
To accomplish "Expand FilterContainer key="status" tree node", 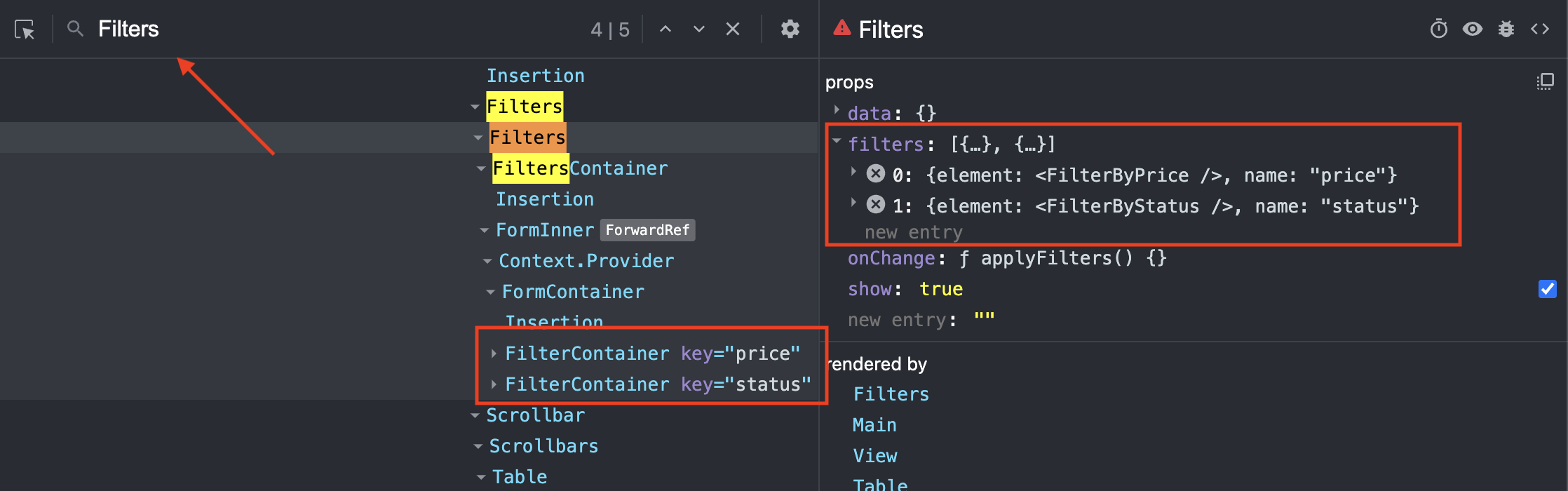I will tap(494, 384).
